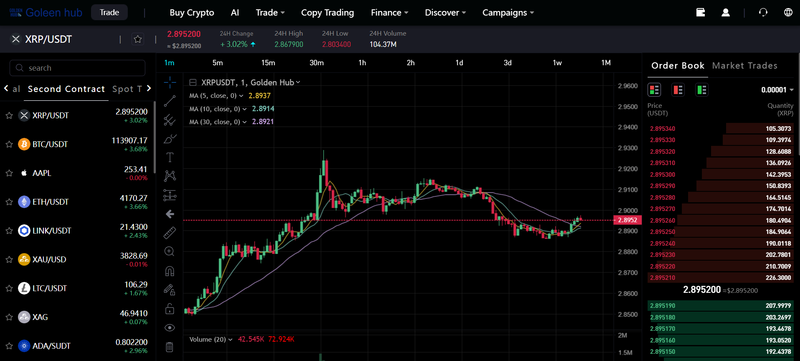Star the ETH/USDT list row
This screenshot has width=800, height=361.
(9, 202)
